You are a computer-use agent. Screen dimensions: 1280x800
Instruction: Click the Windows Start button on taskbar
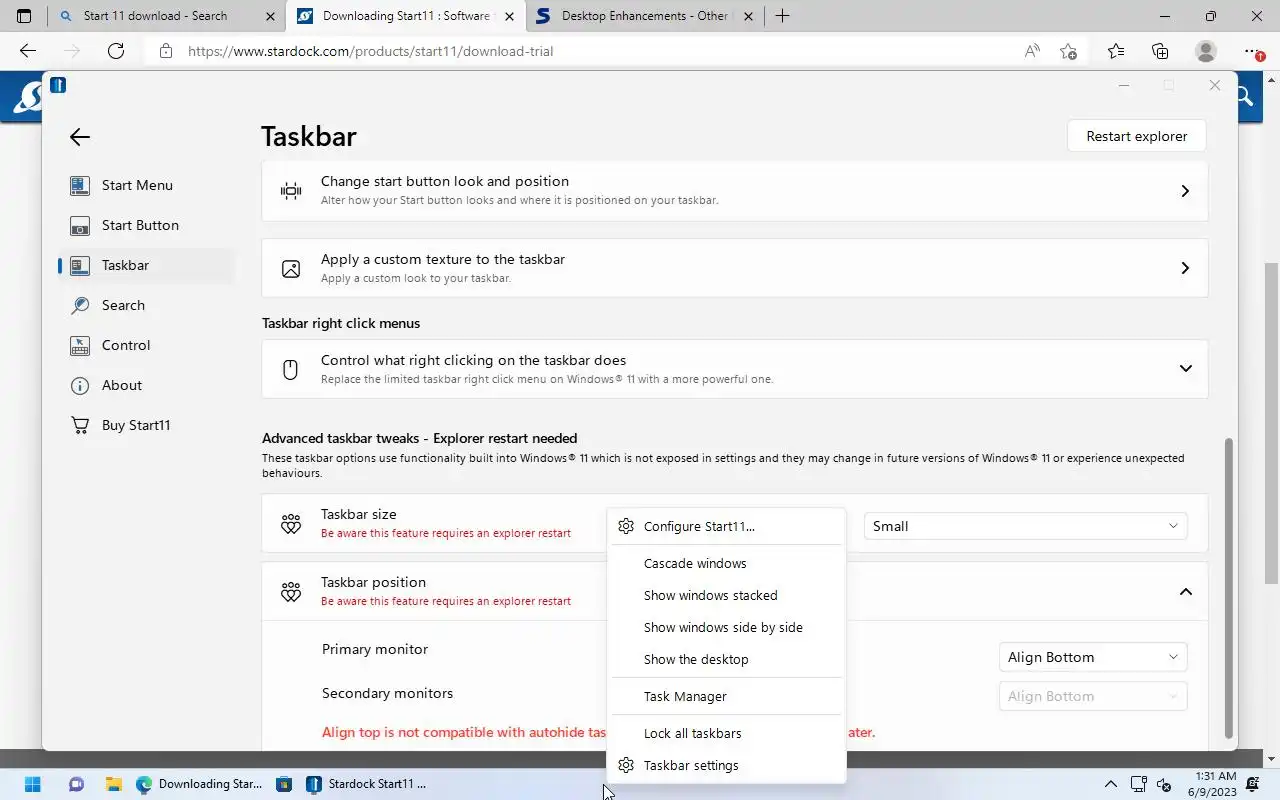click(33, 784)
